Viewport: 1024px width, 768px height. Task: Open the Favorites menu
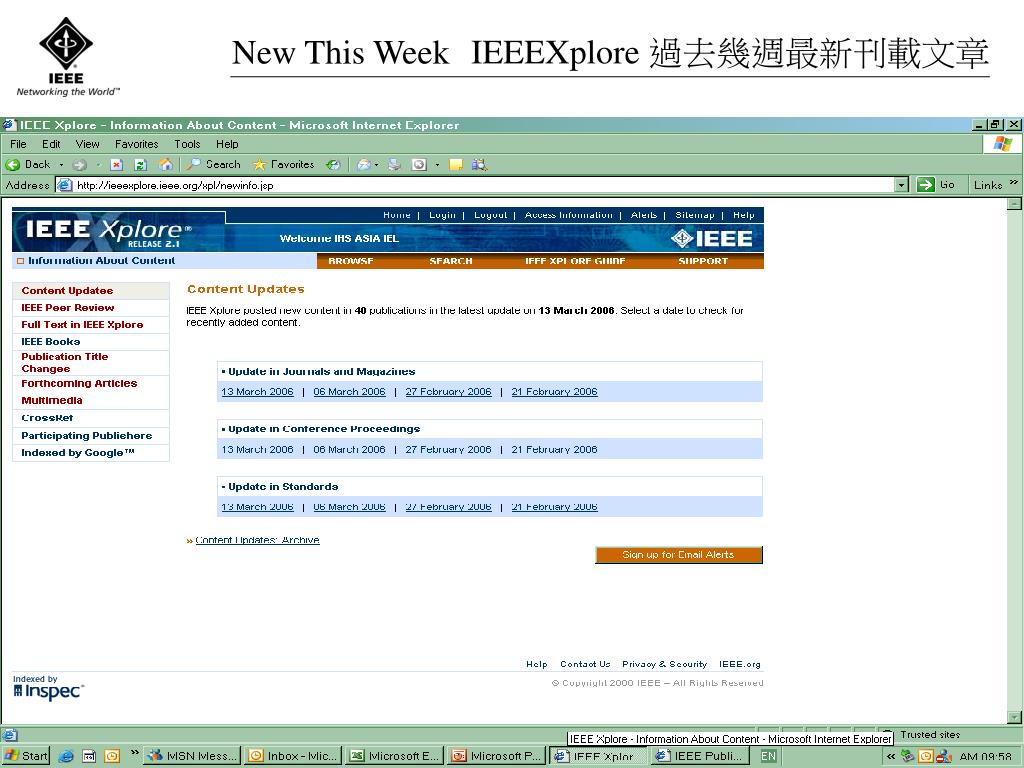point(136,144)
